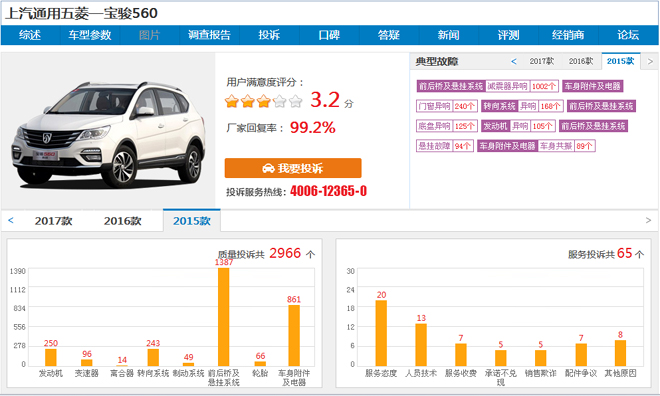Click the 其他原因 bar labeled 8
The image size is (660, 396).
point(620,353)
